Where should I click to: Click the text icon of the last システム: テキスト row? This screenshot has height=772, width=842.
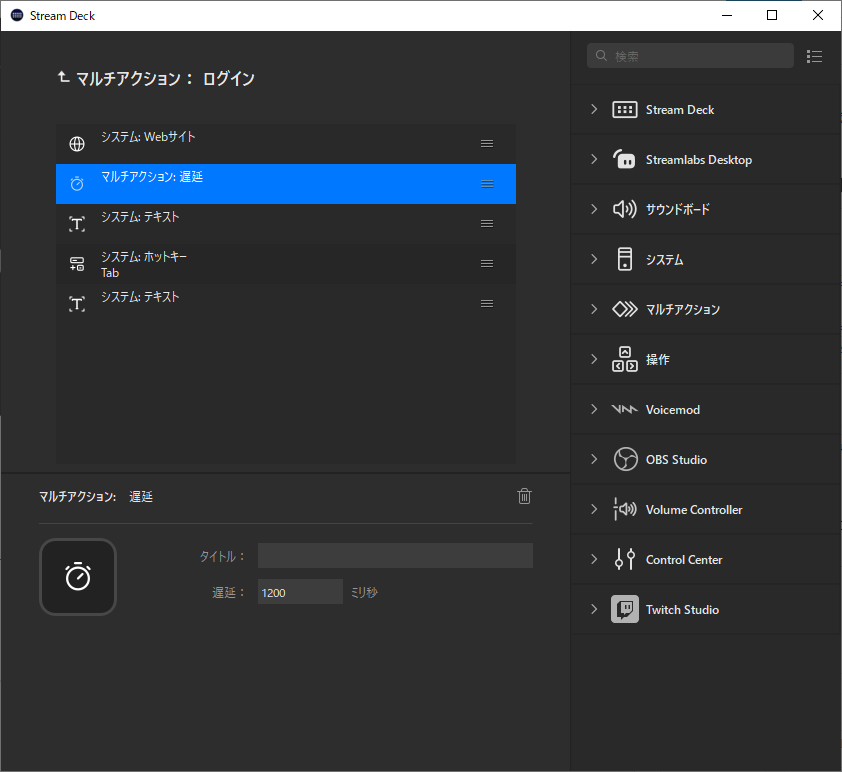tap(77, 304)
